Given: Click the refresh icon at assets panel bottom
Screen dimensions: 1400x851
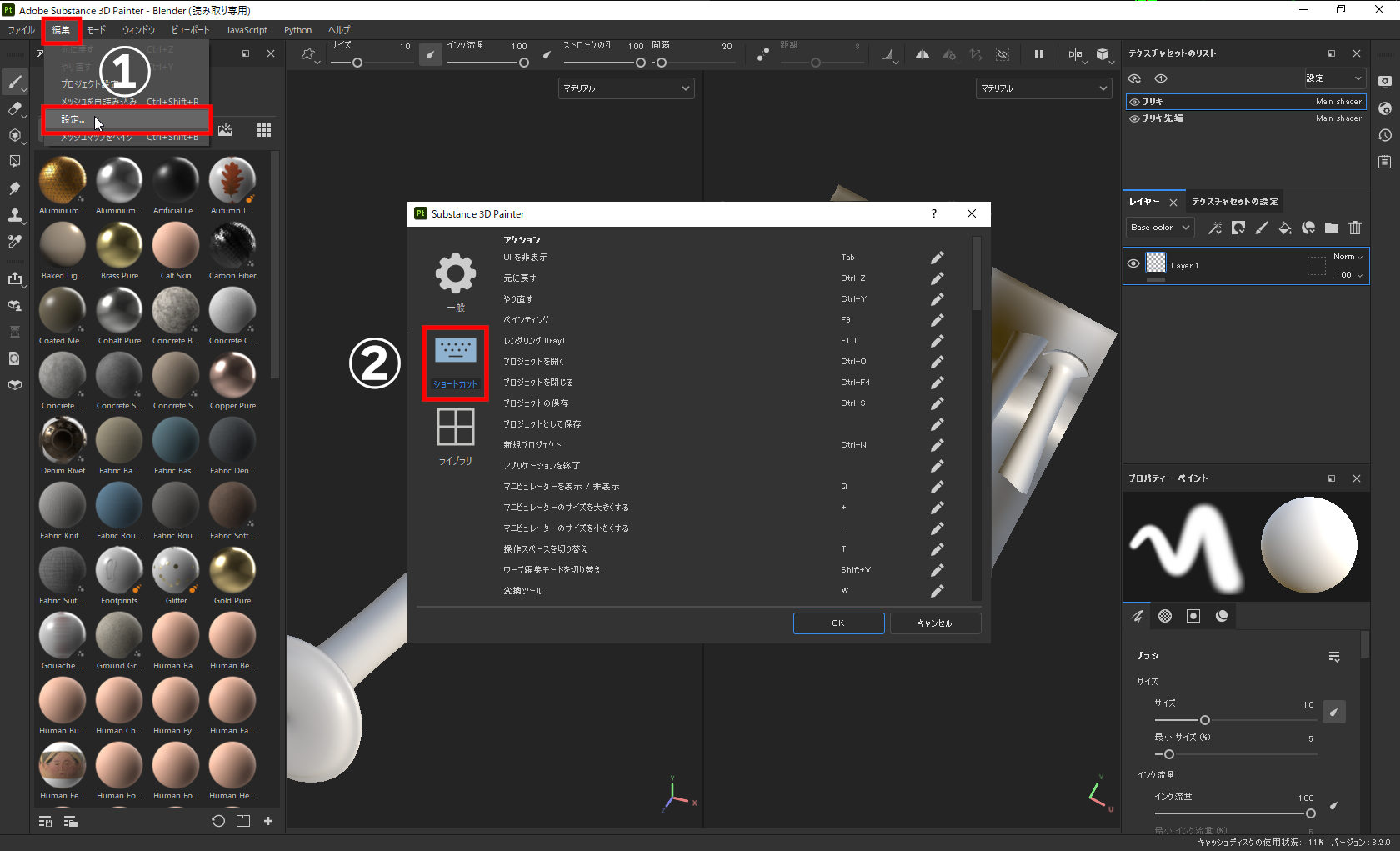Looking at the screenshot, I should tap(218, 821).
